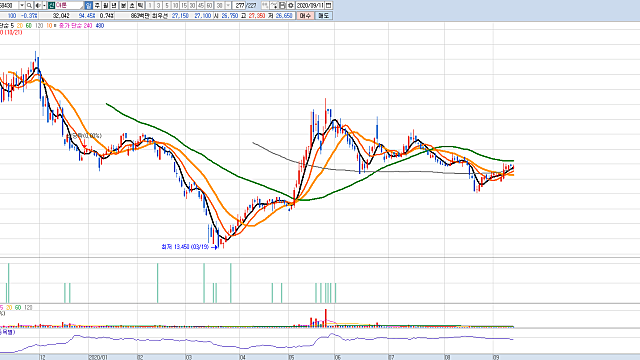Click the save chart disk icon
Image resolution: width=640 pixels, height=360 pixels.
pyautogui.click(x=282, y=5)
